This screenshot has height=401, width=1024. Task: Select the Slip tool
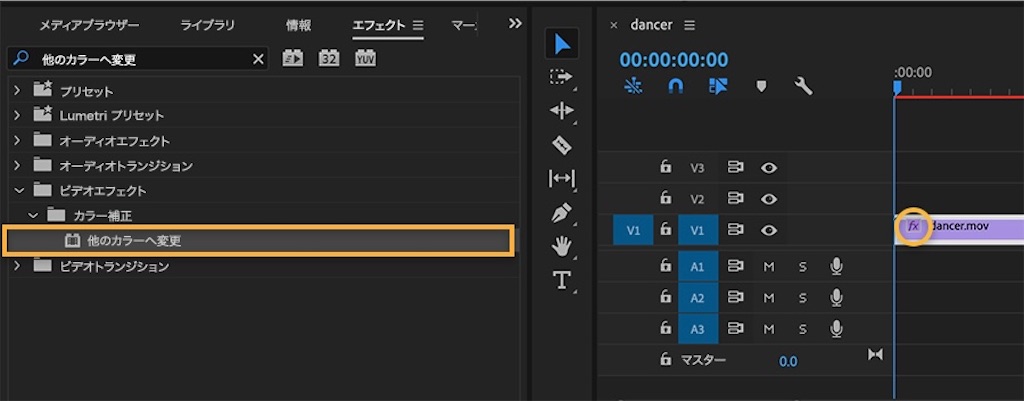tap(562, 178)
